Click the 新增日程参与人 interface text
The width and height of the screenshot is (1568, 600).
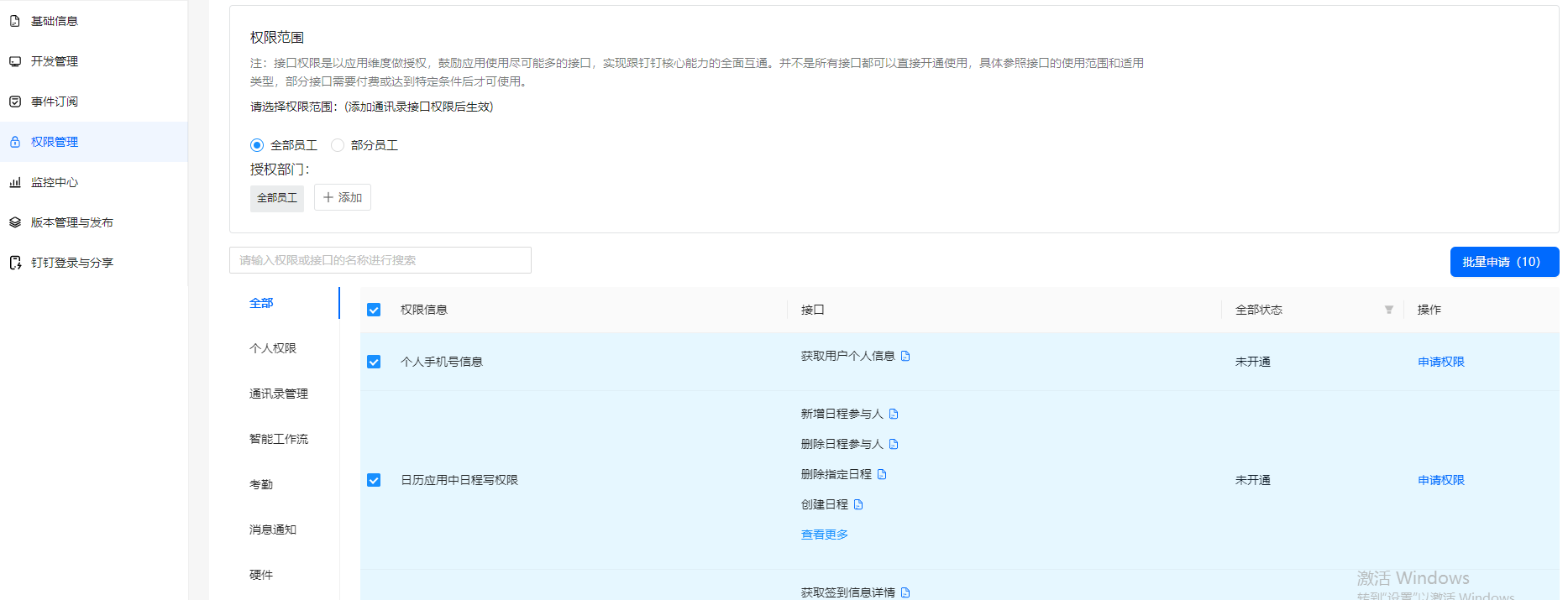pos(842,414)
